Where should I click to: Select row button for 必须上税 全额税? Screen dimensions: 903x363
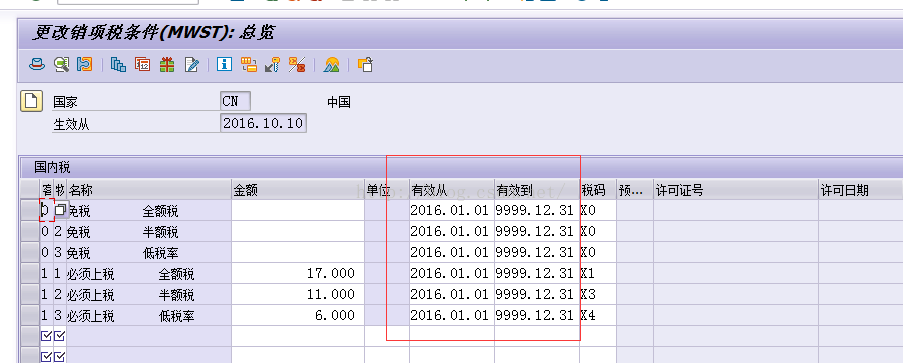click(x=29, y=273)
